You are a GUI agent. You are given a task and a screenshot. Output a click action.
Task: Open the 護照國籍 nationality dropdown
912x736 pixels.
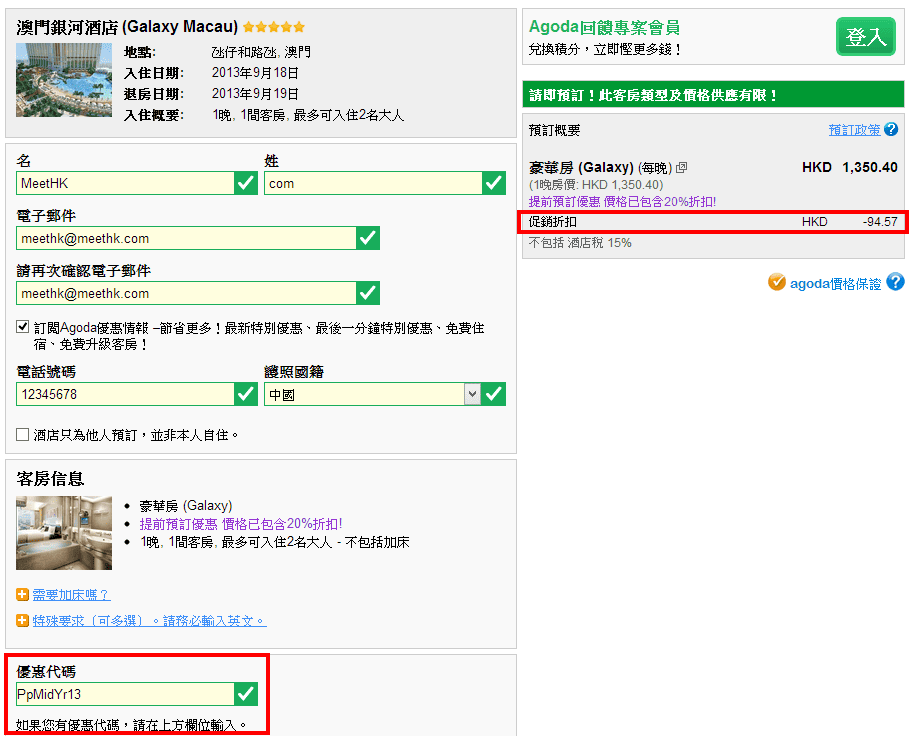coord(472,394)
